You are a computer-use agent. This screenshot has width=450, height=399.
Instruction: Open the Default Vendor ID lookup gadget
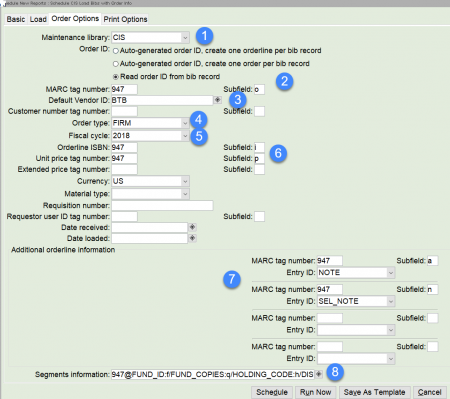[x=218, y=100]
